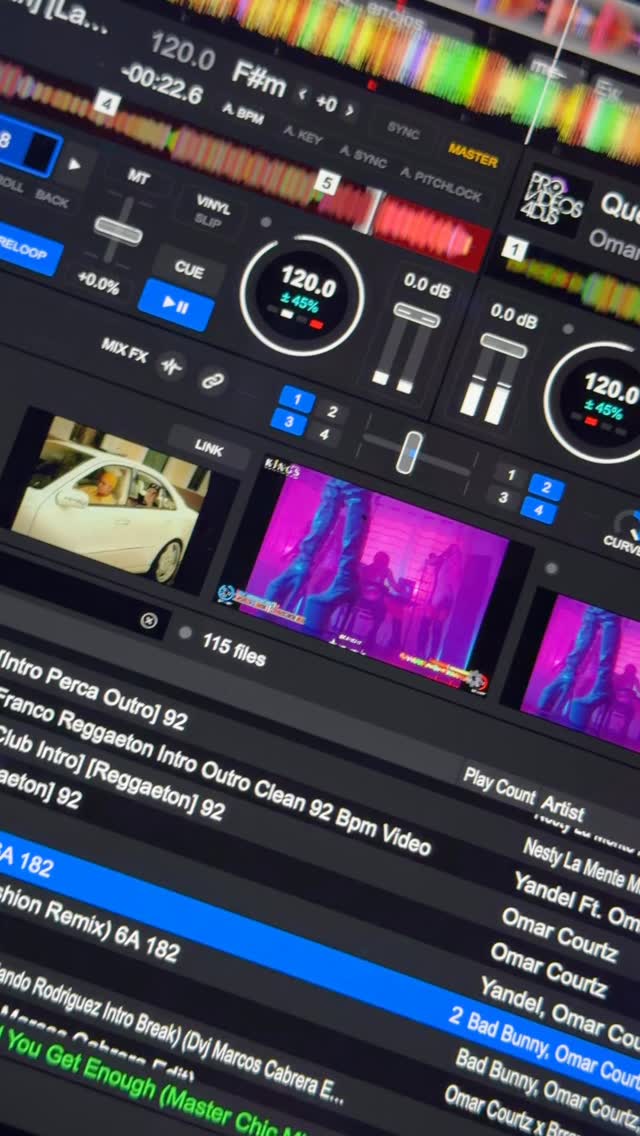Image resolution: width=640 pixels, height=1136 pixels.
Task: Enable SYNC on left deck
Action: click(x=403, y=130)
